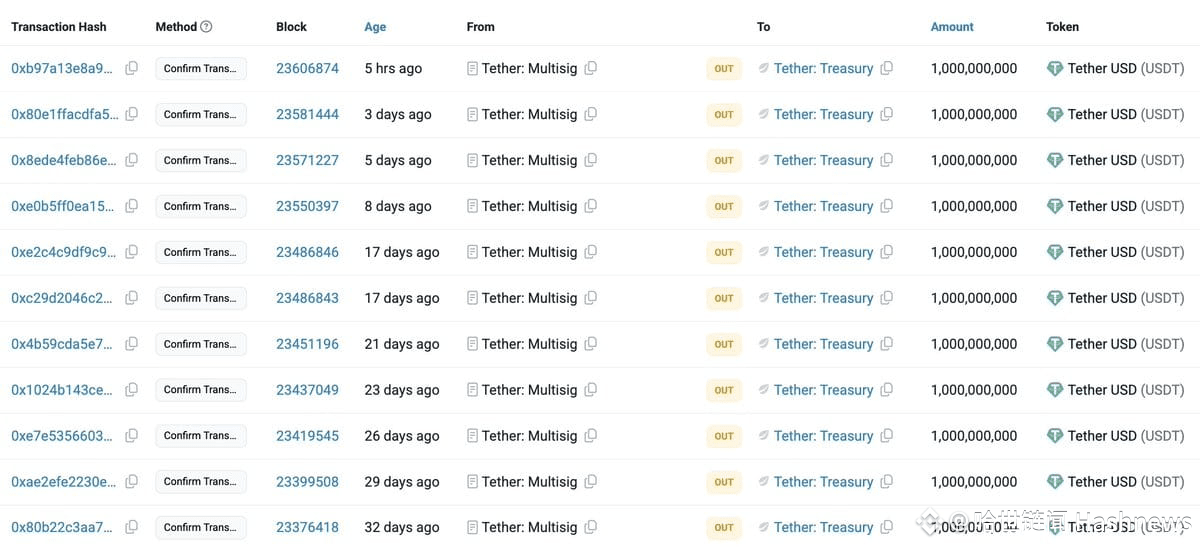Copy Tether: Treasury address in 3 days ago row

tap(887, 114)
